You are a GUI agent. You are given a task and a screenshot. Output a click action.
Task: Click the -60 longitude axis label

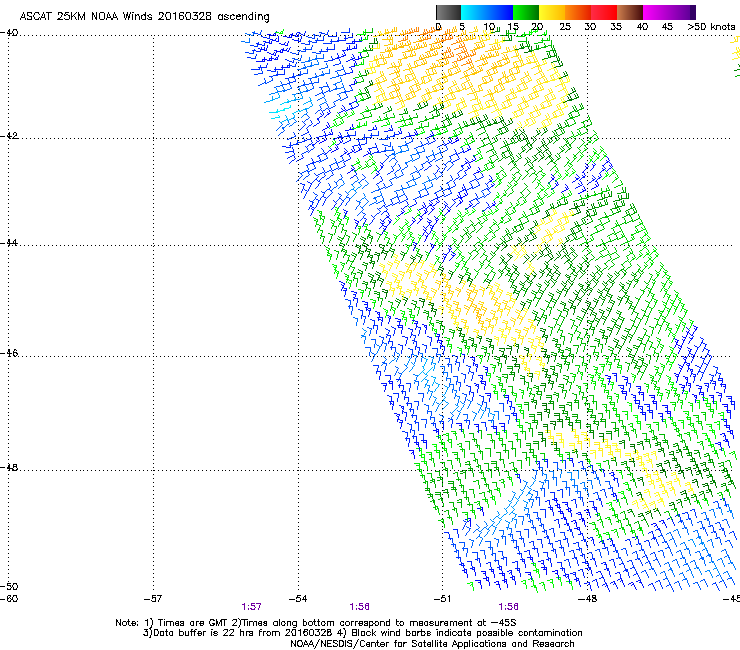[x=9, y=599]
